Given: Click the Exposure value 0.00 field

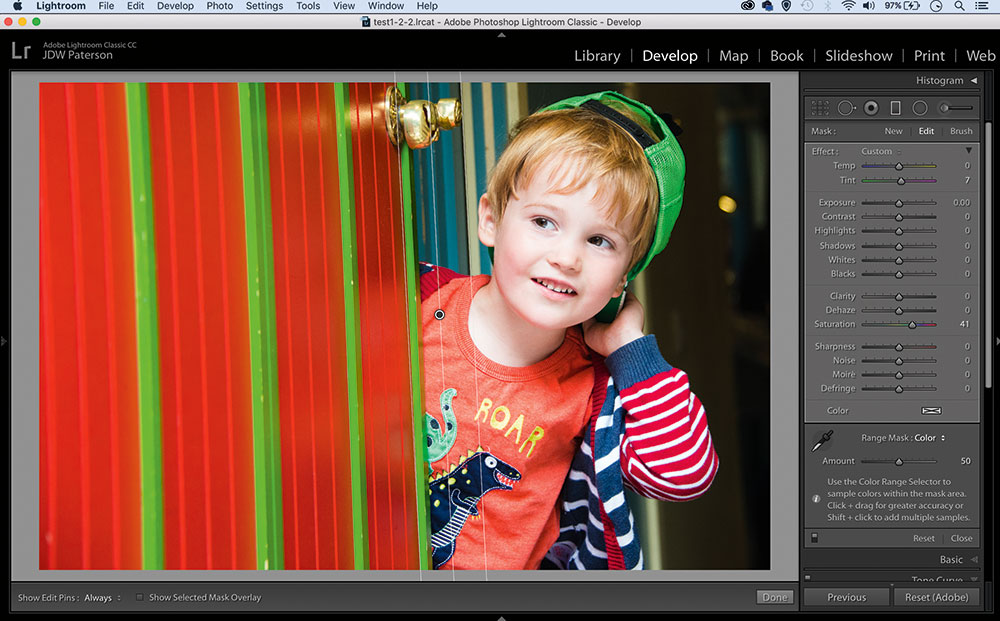Looking at the screenshot, I should 961,203.
